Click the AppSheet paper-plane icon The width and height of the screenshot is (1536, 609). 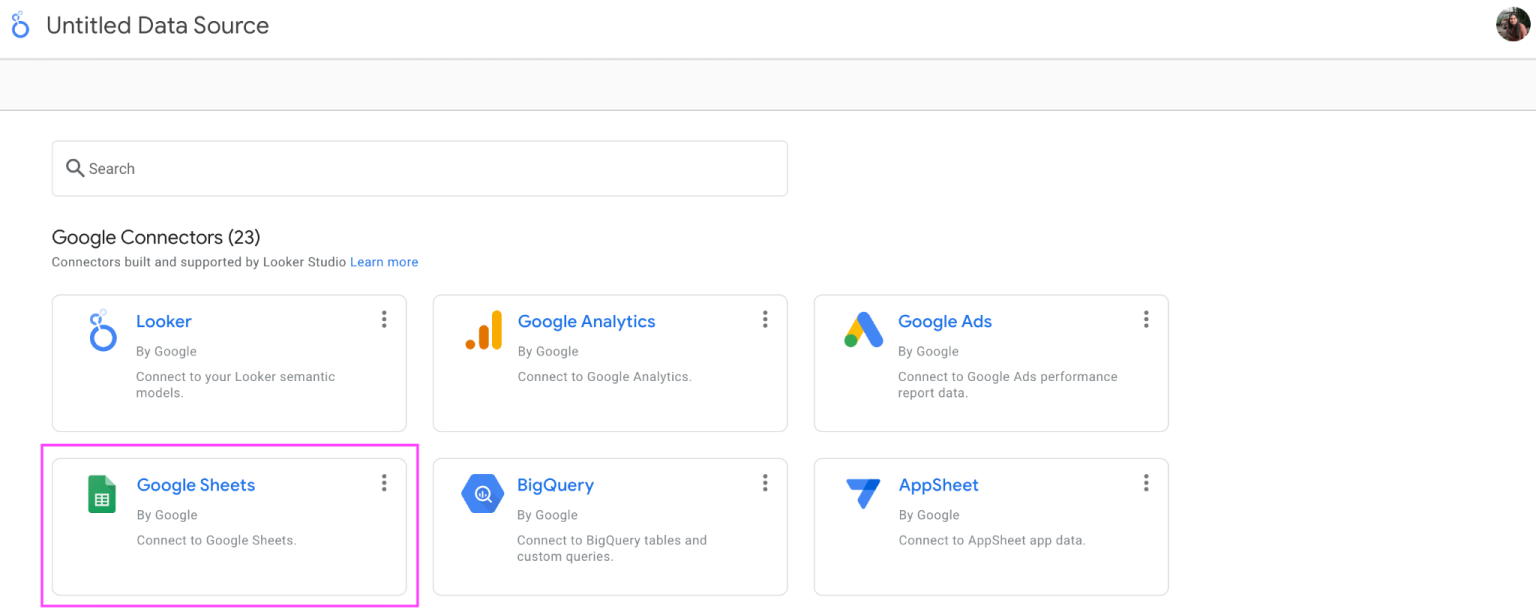pos(864,493)
